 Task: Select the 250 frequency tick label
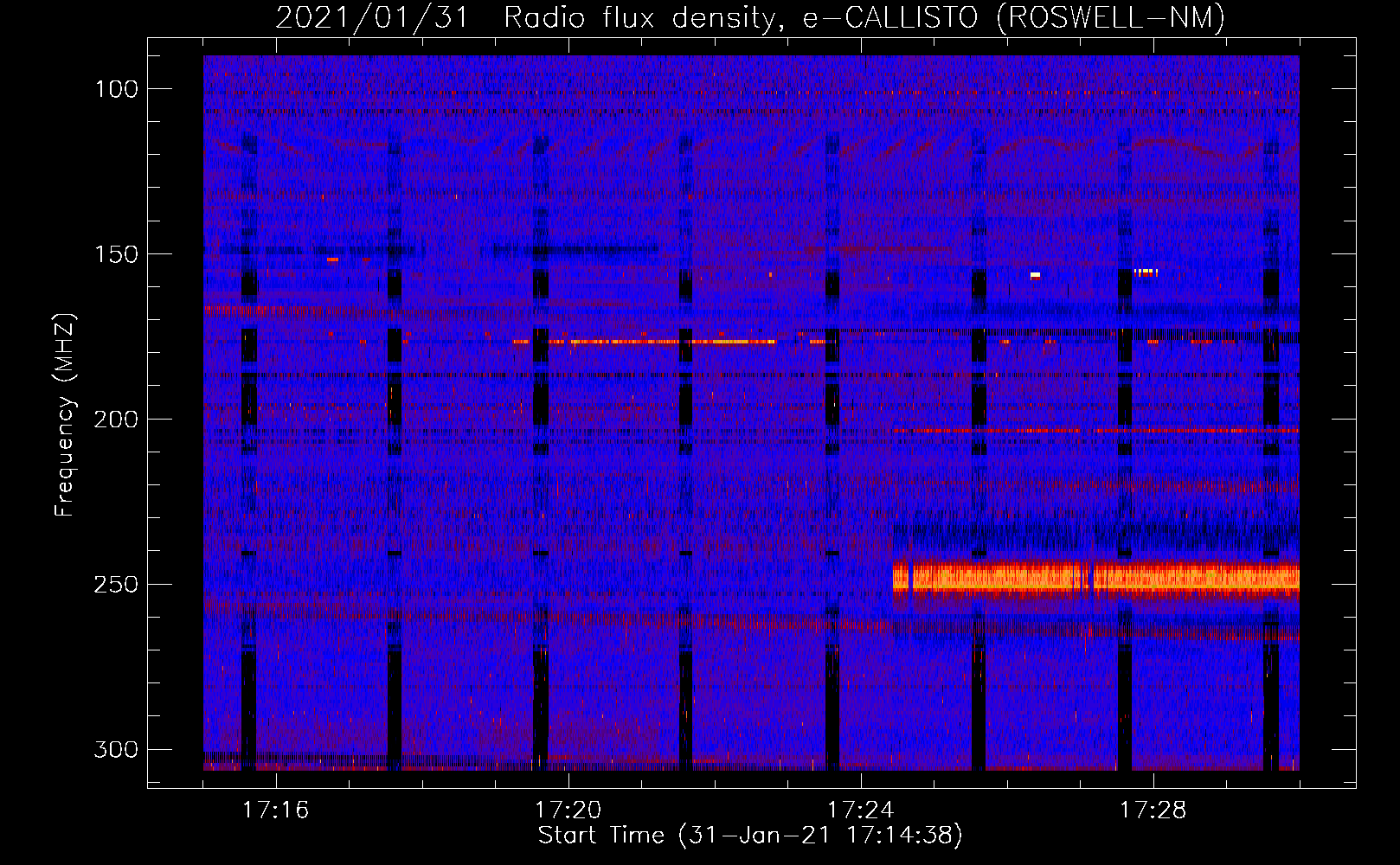[117, 585]
